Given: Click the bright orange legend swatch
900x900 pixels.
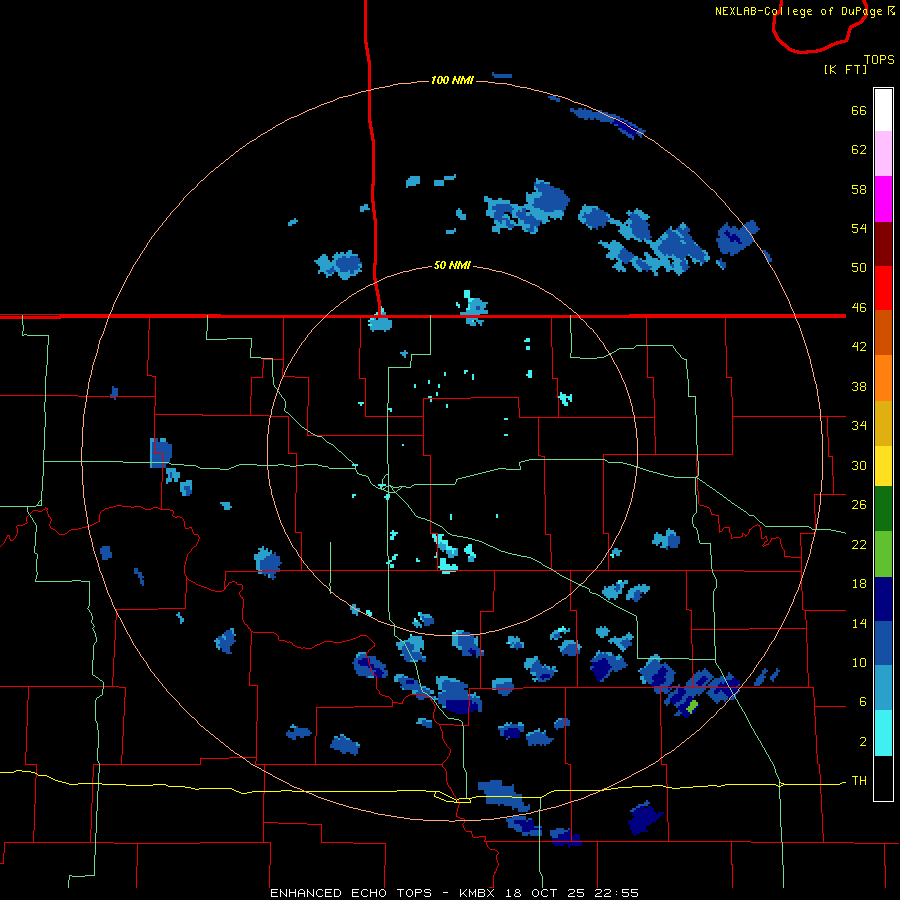Looking at the screenshot, I should (883, 378).
